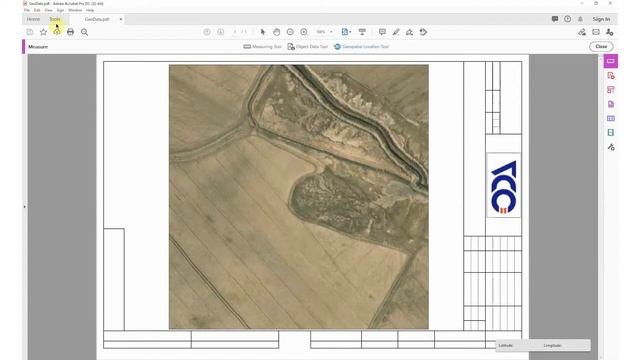Click the blue Organize Pages icon in right panel
Viewport: 640px width, 360px height.
(x=611, y=118)
